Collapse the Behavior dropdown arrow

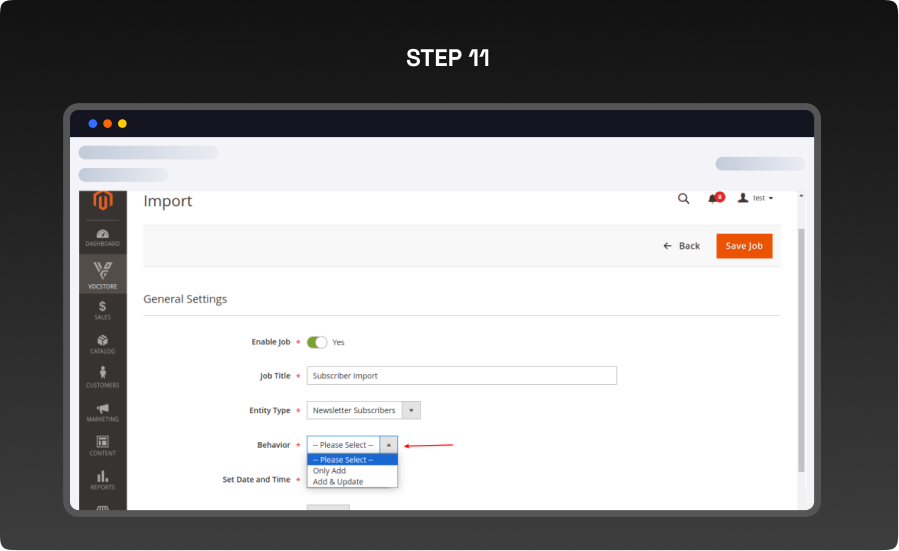pyautogui.click(x=389, y=445)
